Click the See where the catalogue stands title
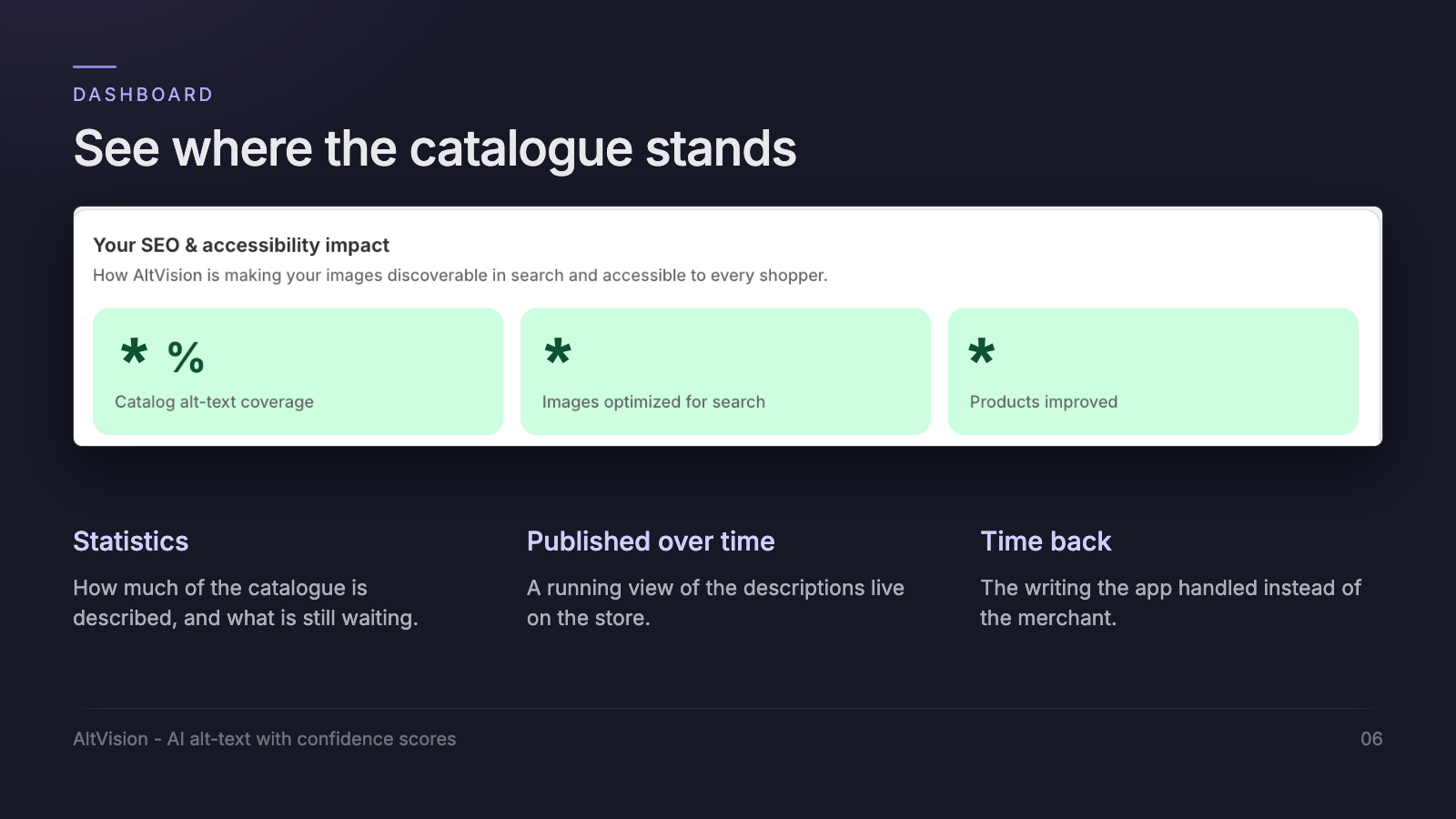The image size is (1456, 819). click(x=435, y=149)
